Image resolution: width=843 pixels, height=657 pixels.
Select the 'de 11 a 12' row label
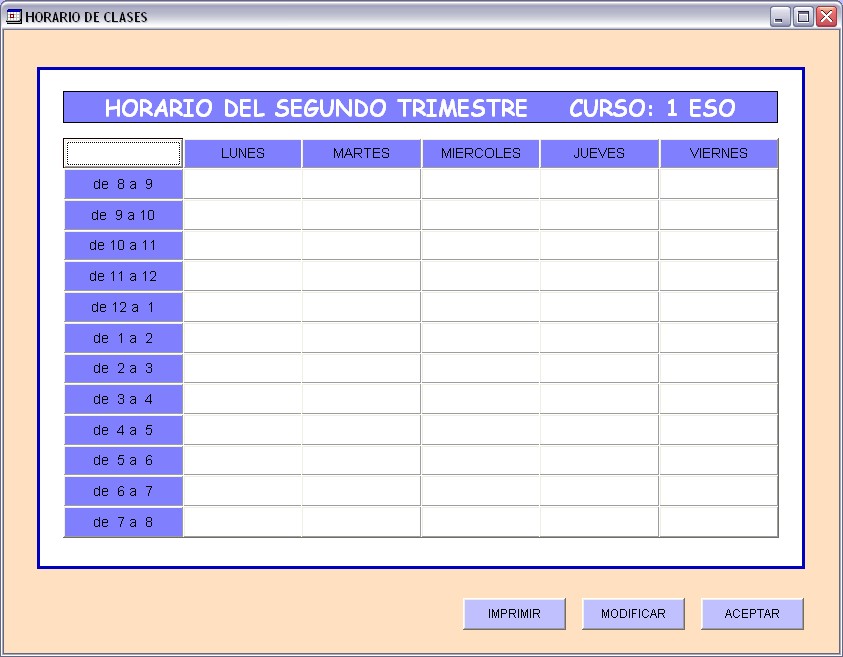(123, 276)
